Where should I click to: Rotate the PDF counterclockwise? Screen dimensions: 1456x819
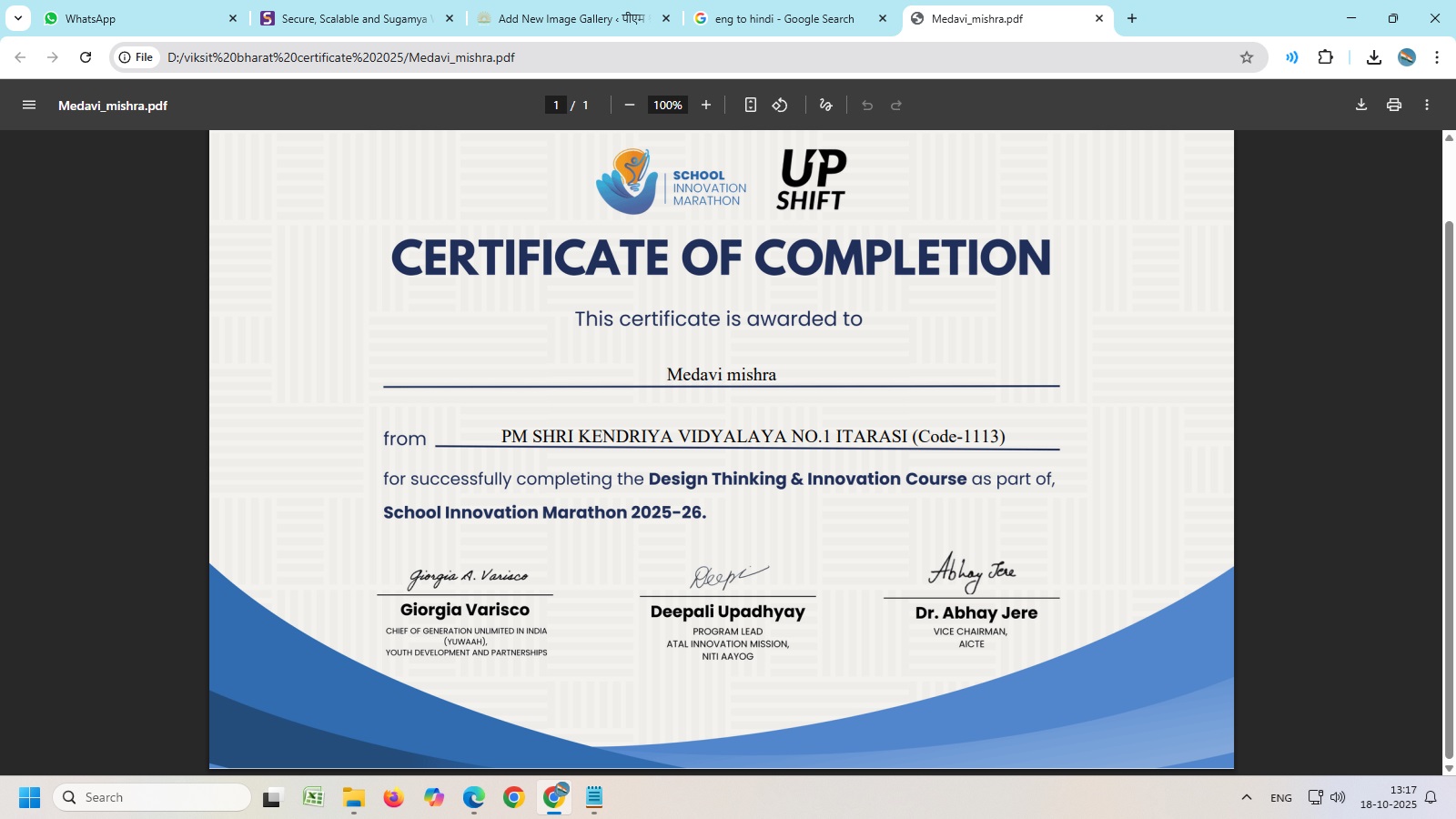tap(780, 106)
